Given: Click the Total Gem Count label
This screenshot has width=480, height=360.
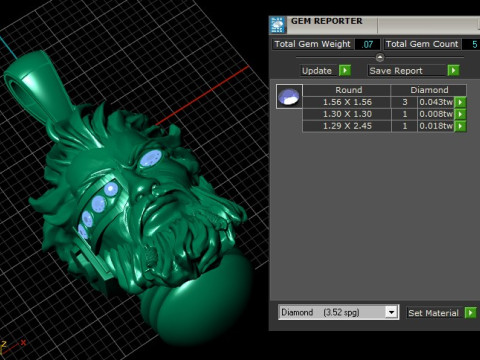Looking at the screenshot, I should 422,44.
